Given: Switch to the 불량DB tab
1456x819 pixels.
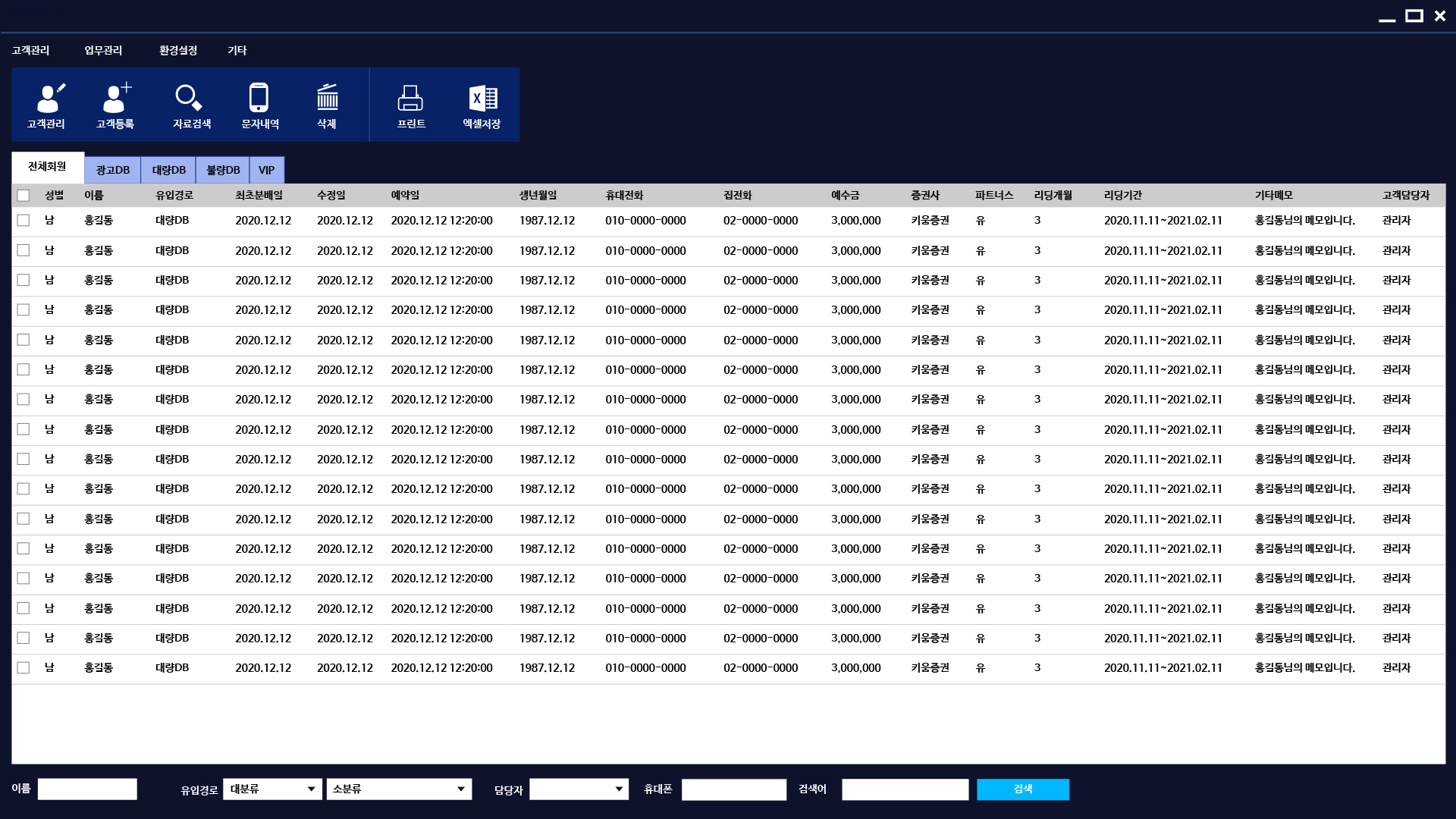Looking at the screenshot, I should [x=223, y=170].
